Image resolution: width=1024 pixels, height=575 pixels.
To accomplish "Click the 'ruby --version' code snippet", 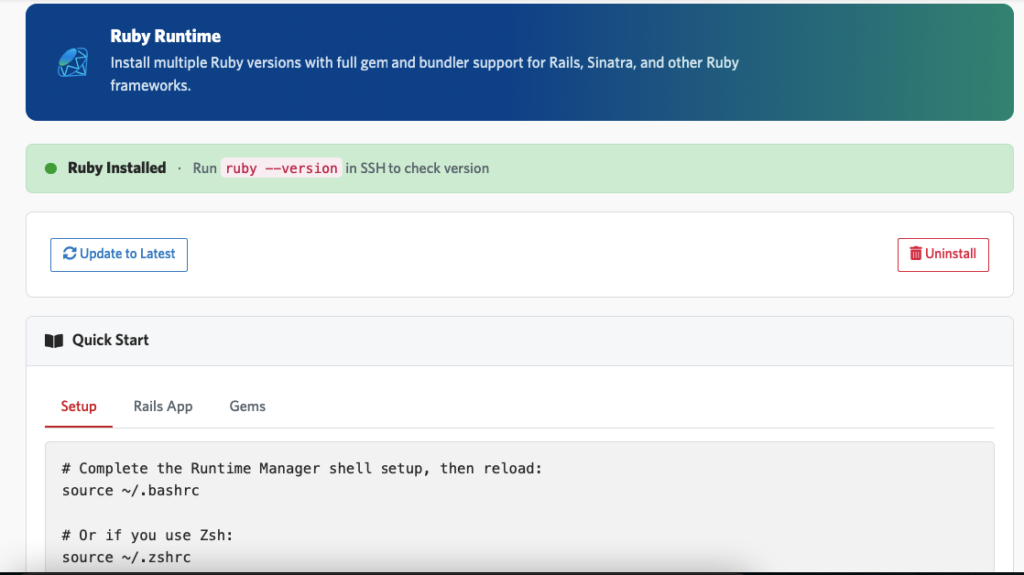I will coord(281,169).
